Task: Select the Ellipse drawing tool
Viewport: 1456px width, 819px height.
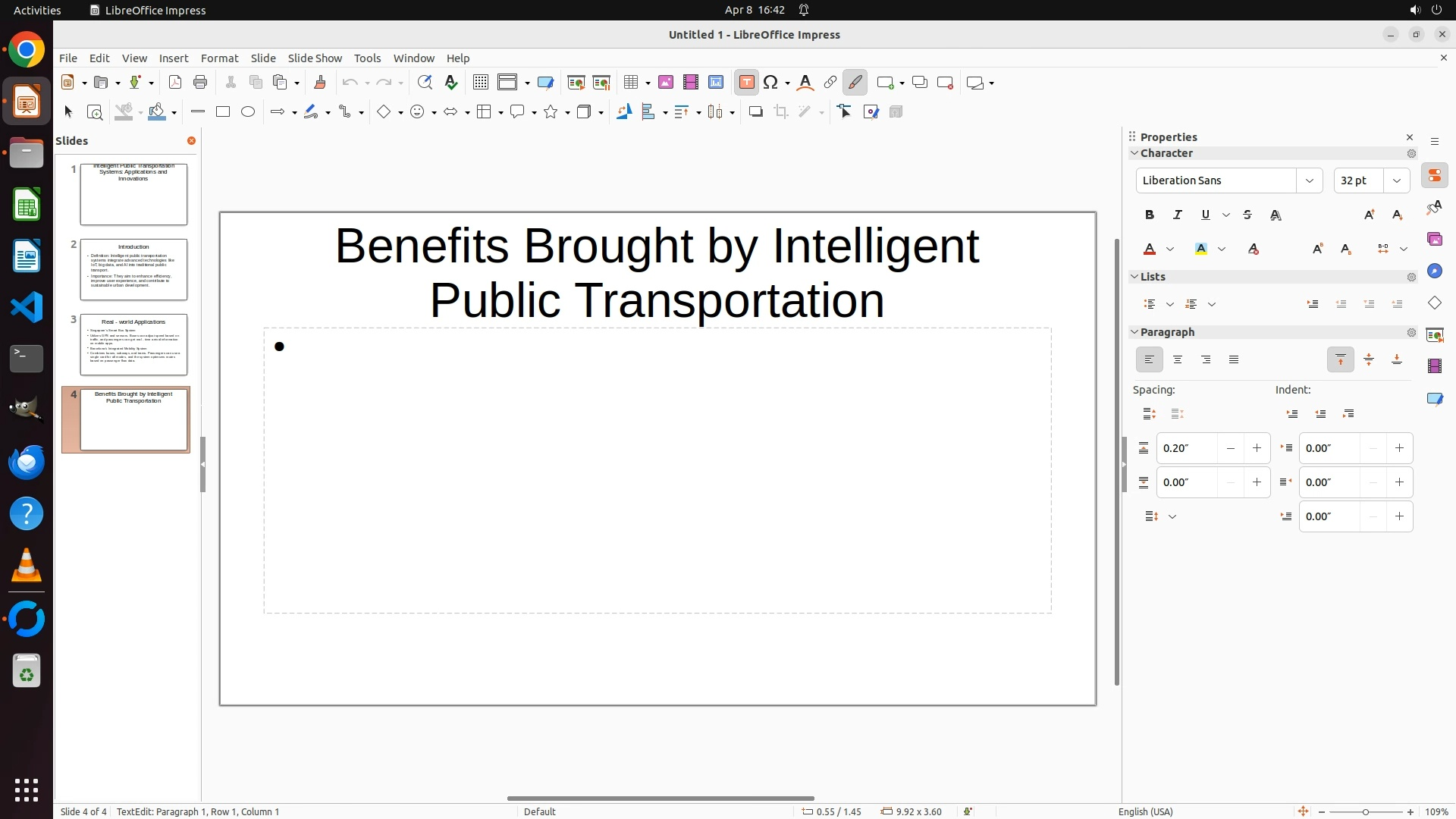Action: 248,112
